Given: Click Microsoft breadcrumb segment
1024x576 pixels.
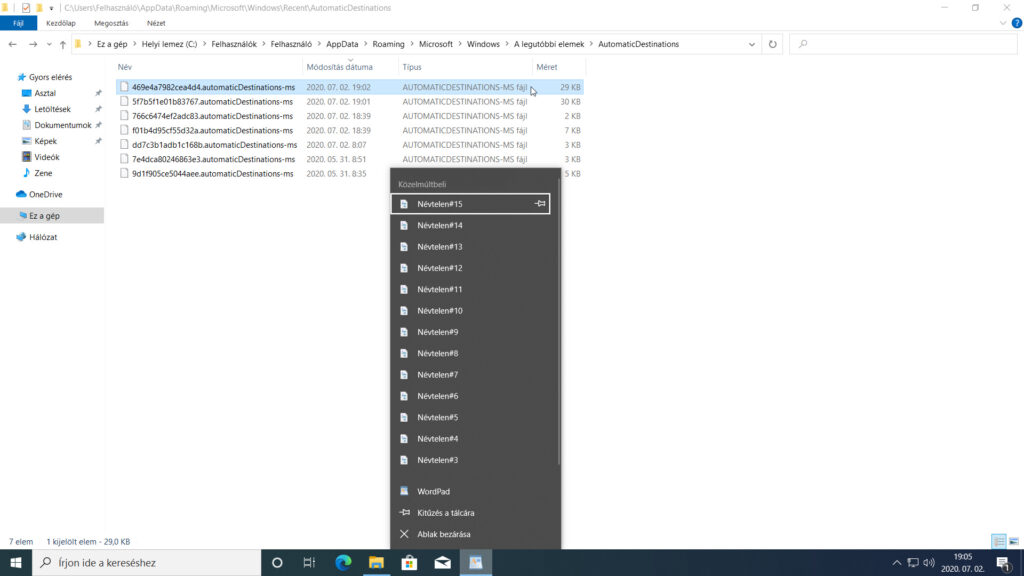Looking at the screenshot, I should point(436,44).
